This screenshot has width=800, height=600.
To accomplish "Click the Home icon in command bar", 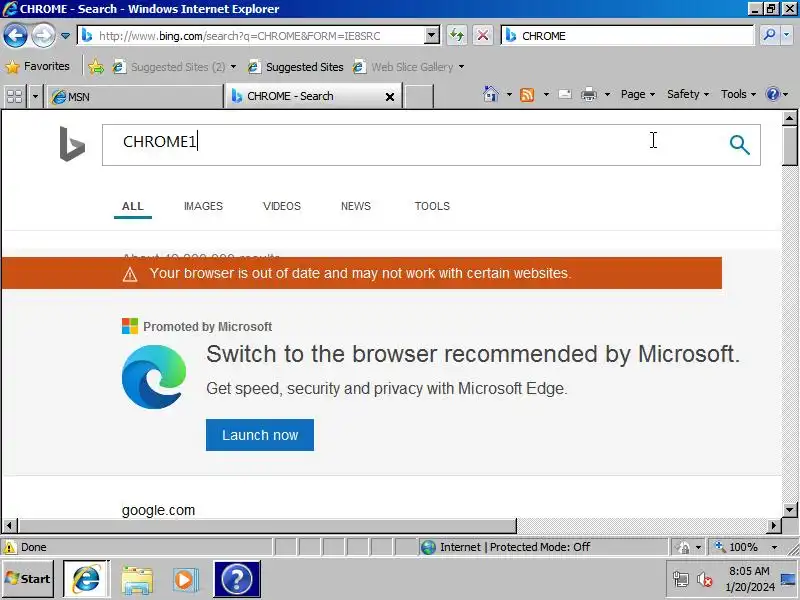I will tap(491, 94).
